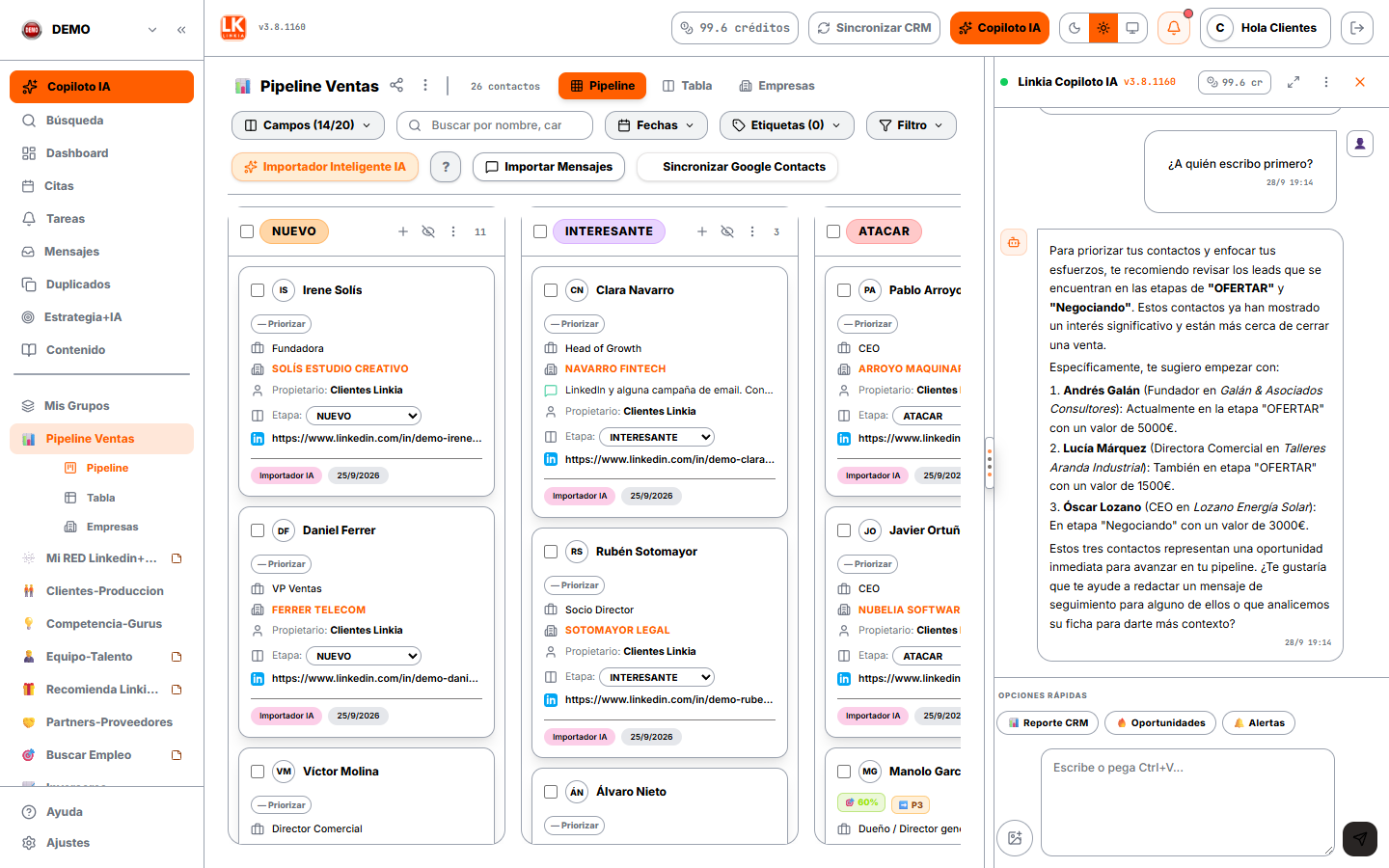The width and height of the screenshot is (1389, 868).
Task: Click the logout icon in header
Action: tap(1357, 28)
